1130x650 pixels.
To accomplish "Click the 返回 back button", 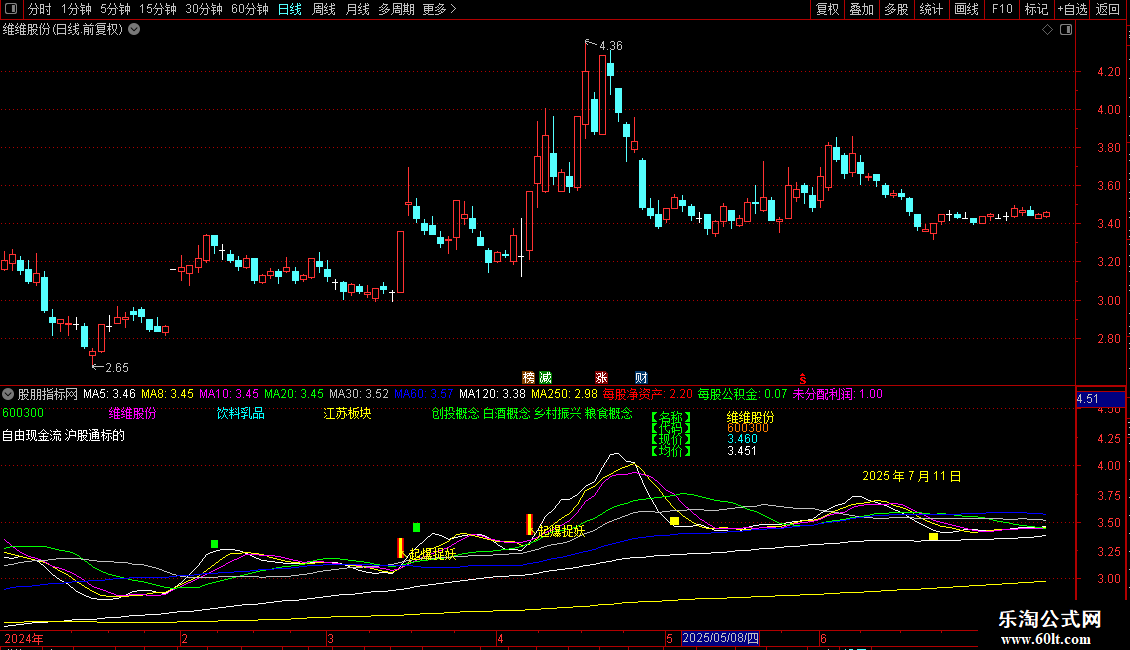I will (1108, 9).
